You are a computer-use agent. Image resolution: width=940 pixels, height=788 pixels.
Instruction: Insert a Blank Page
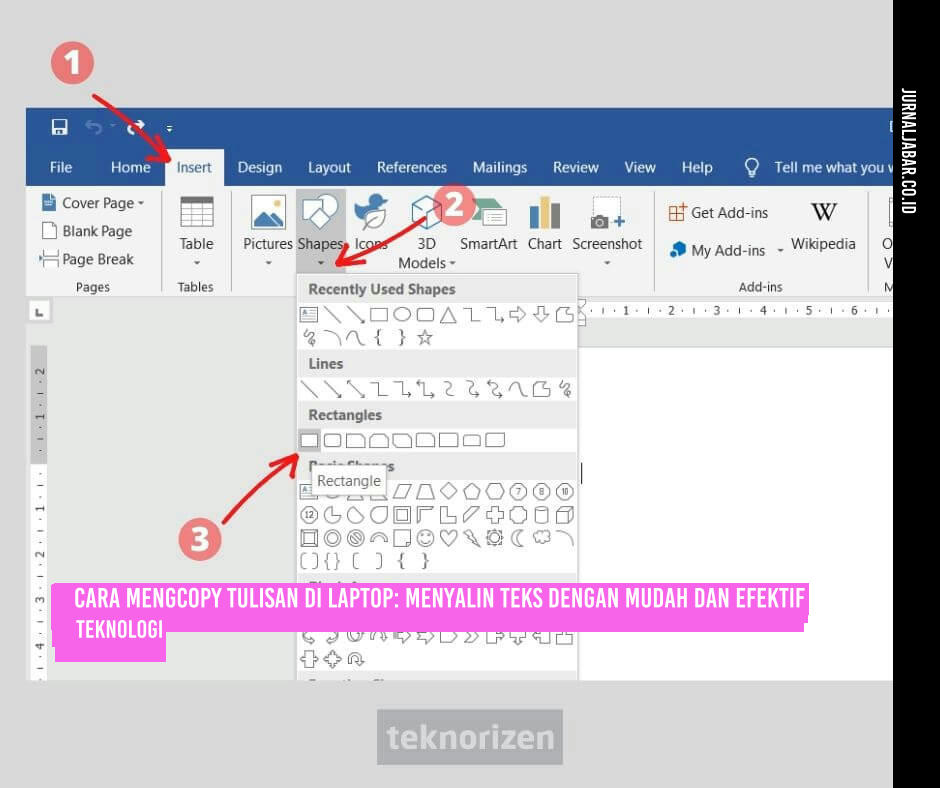pyautogui.click(x=87, y=231)
